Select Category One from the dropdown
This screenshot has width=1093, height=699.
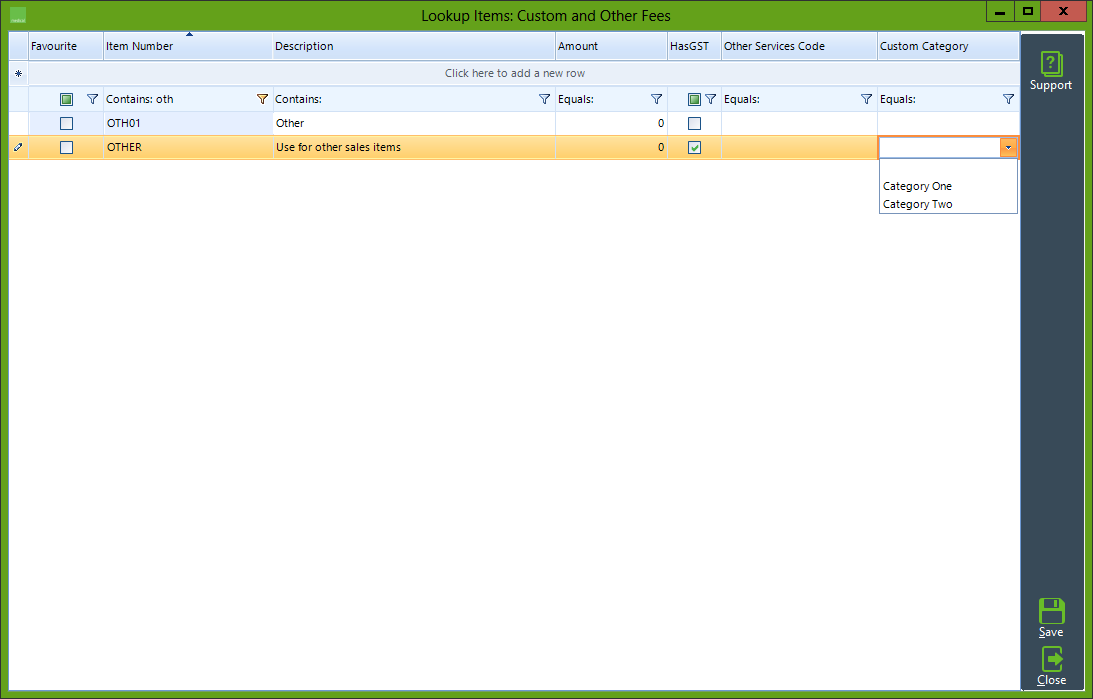point(917,186)
